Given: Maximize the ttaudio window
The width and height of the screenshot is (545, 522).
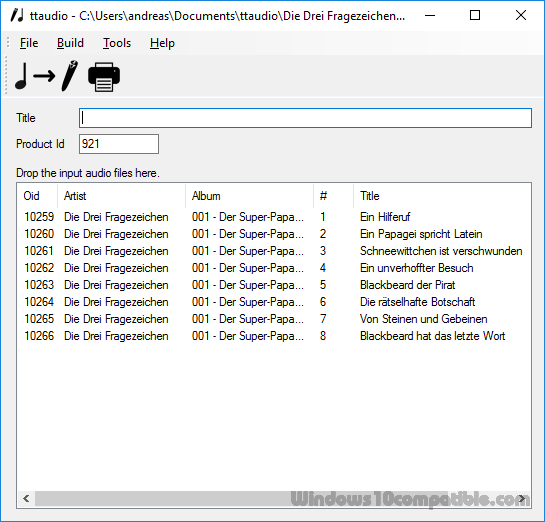Looking at the screenshot, I should (475, 15).
